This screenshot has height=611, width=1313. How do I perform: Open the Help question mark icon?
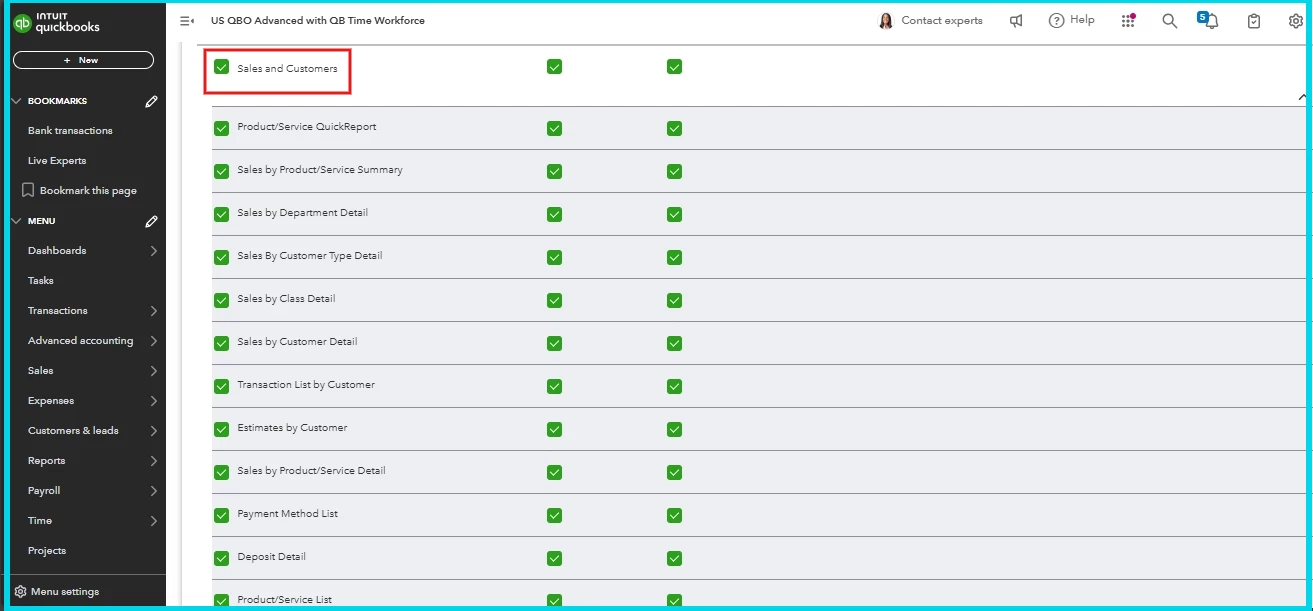(x=1056, y=21)
